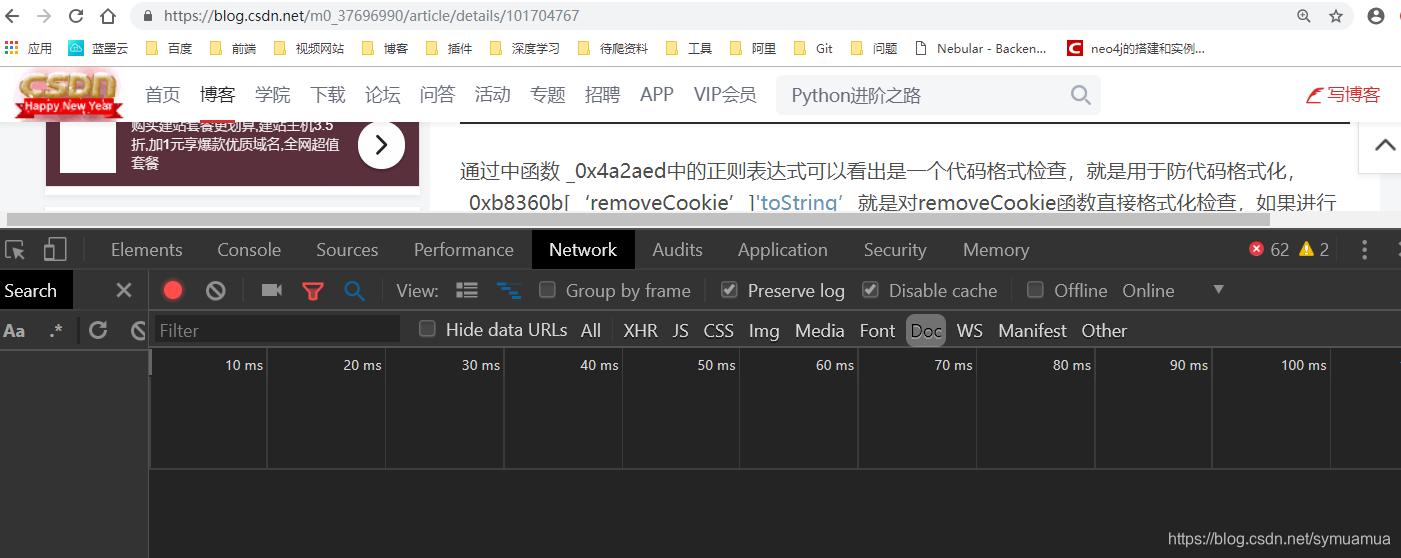Image resolution: width=1401 pixels, height=558 pixels.
Task: Toggle Match Case Aa in search
Action: tap(14, 330)
